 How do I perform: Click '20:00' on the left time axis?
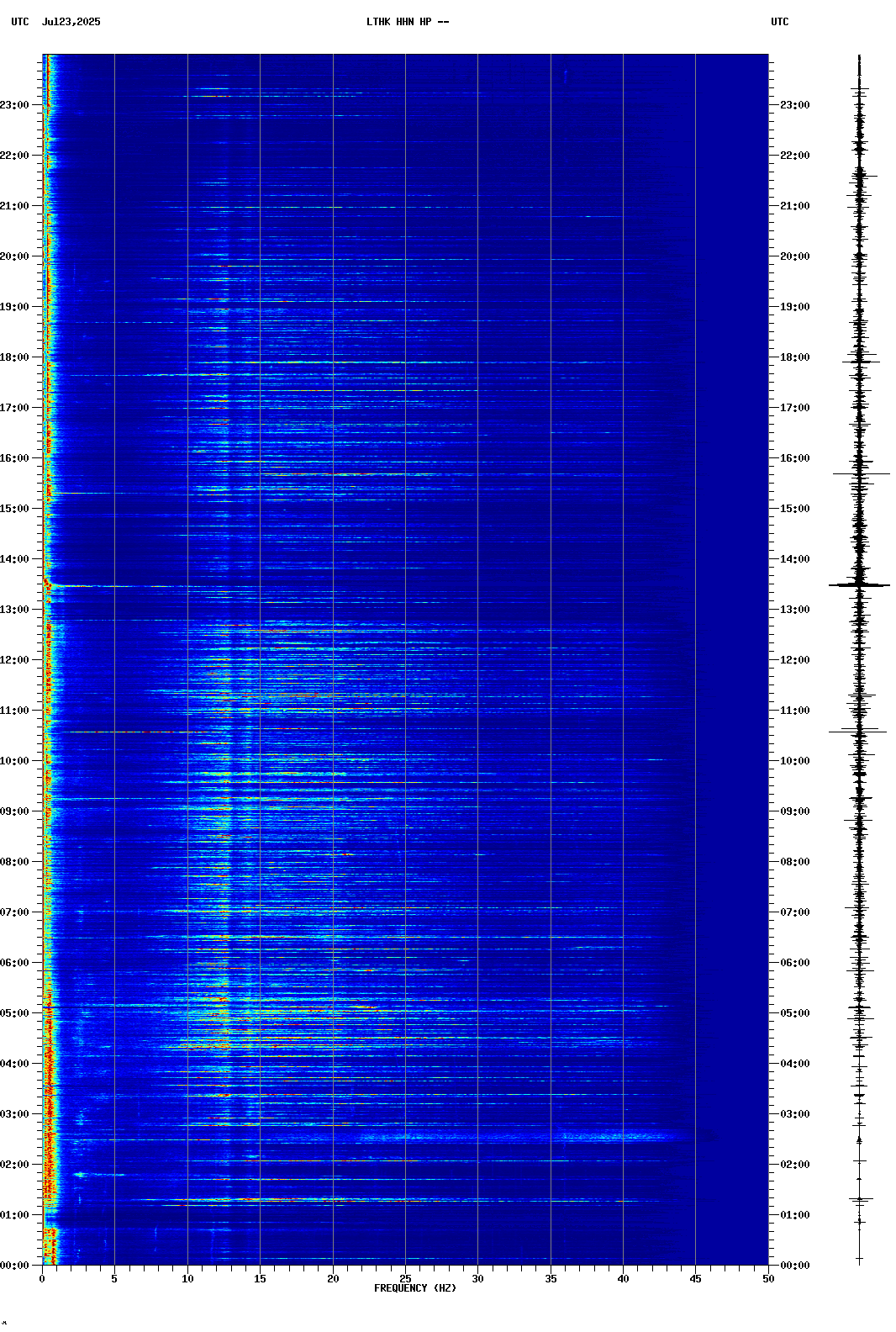click(14, 256)
